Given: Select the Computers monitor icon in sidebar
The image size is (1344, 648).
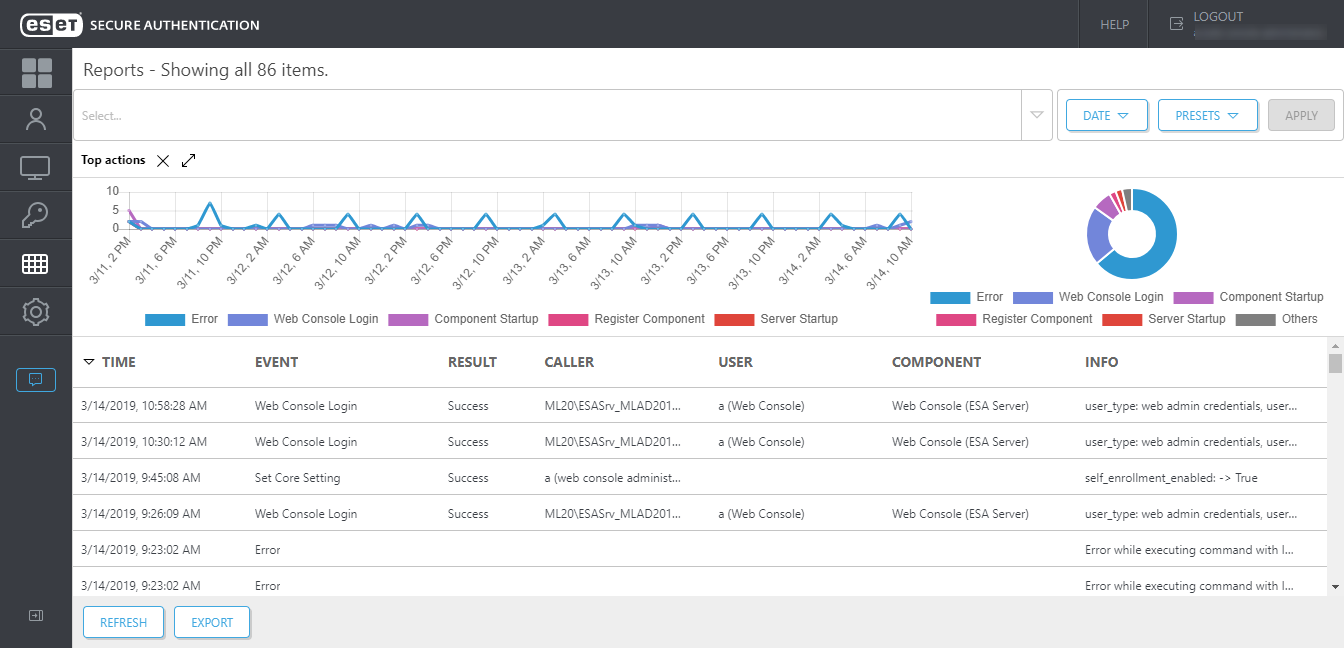Looking at the screenshot, I should pyautogui.click(x=36, y=167).
